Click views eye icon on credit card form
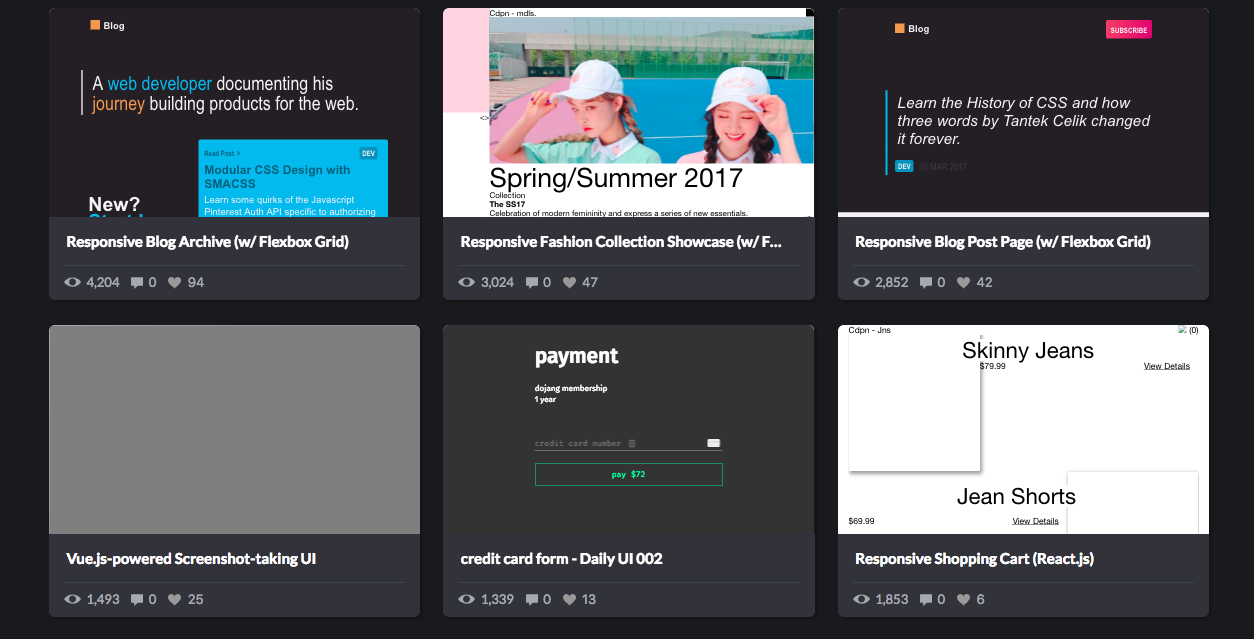The height and width of the screenshot is (639, 1254). click(x=466, y=600)
